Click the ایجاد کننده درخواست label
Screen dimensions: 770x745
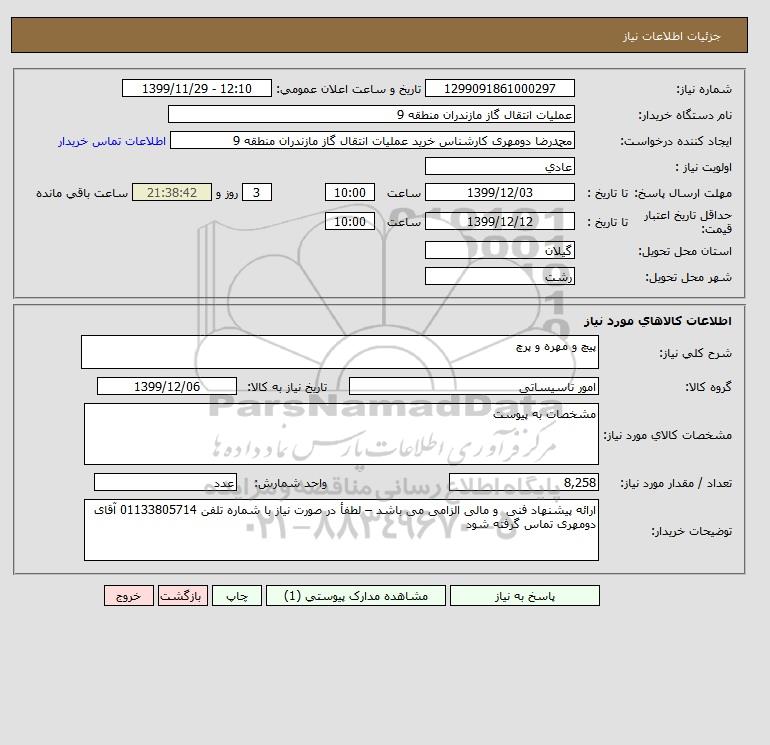(x=676, y=141)
